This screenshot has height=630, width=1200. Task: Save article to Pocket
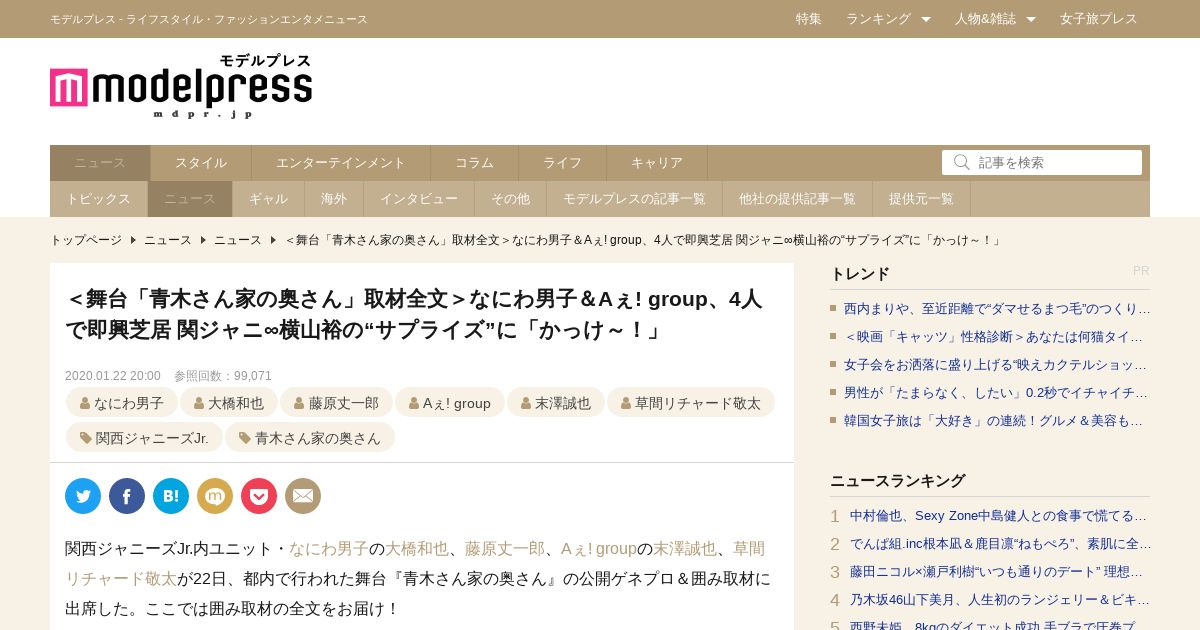[x=259, y=496]
